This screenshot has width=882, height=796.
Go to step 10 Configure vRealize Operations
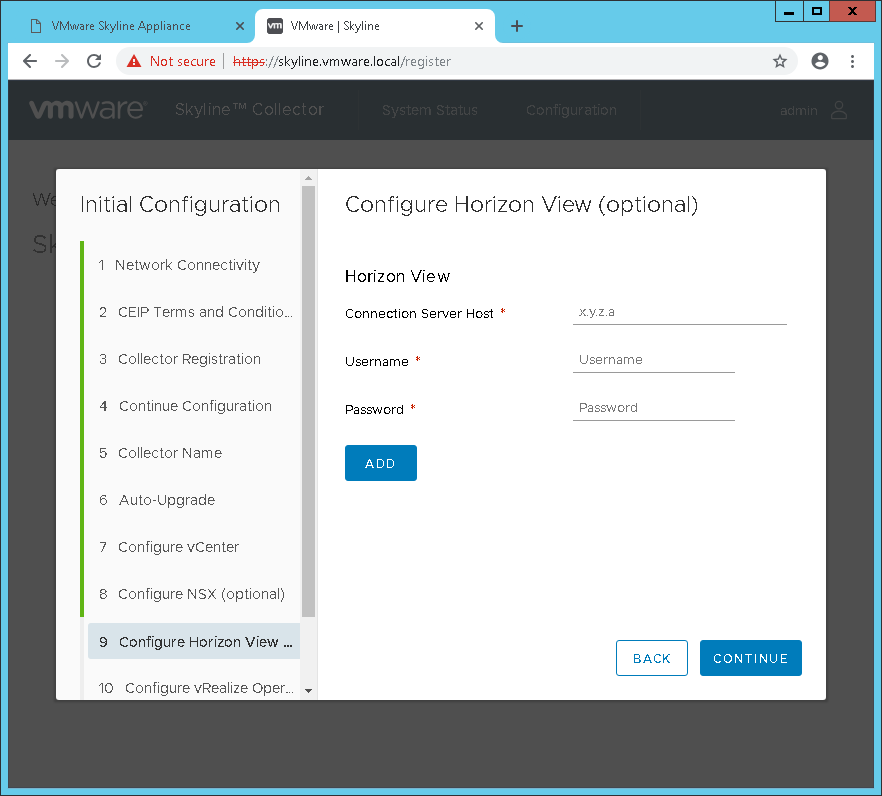tap(194, 687)
